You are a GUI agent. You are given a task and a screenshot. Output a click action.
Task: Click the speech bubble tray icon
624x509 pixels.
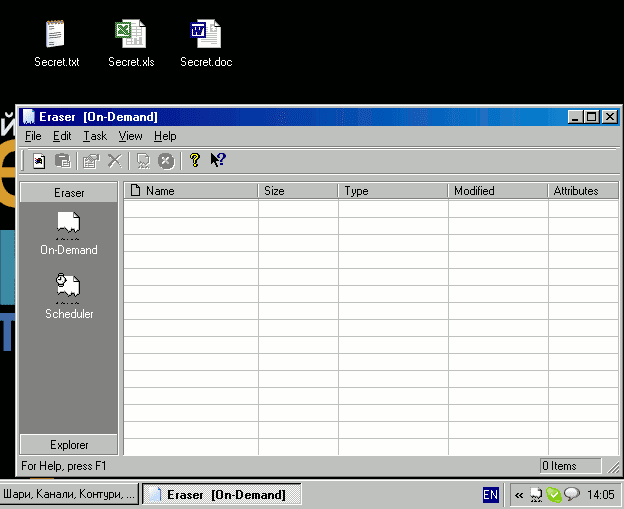coord(572,494)
